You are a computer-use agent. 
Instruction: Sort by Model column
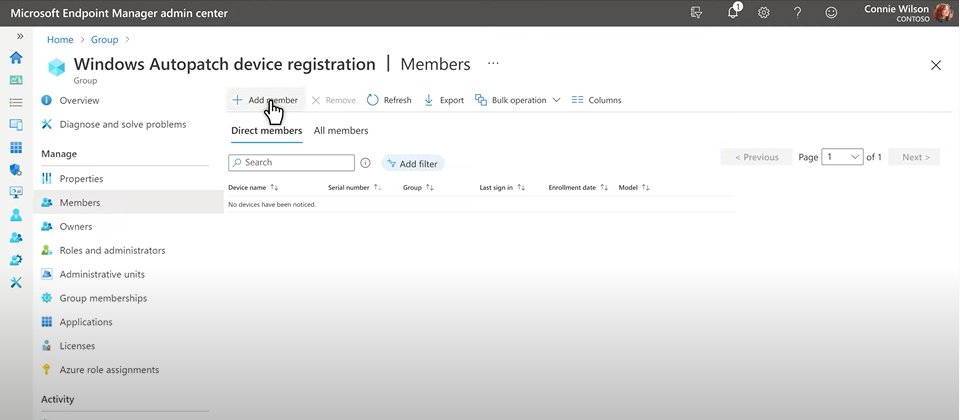[x=634, y=187]
